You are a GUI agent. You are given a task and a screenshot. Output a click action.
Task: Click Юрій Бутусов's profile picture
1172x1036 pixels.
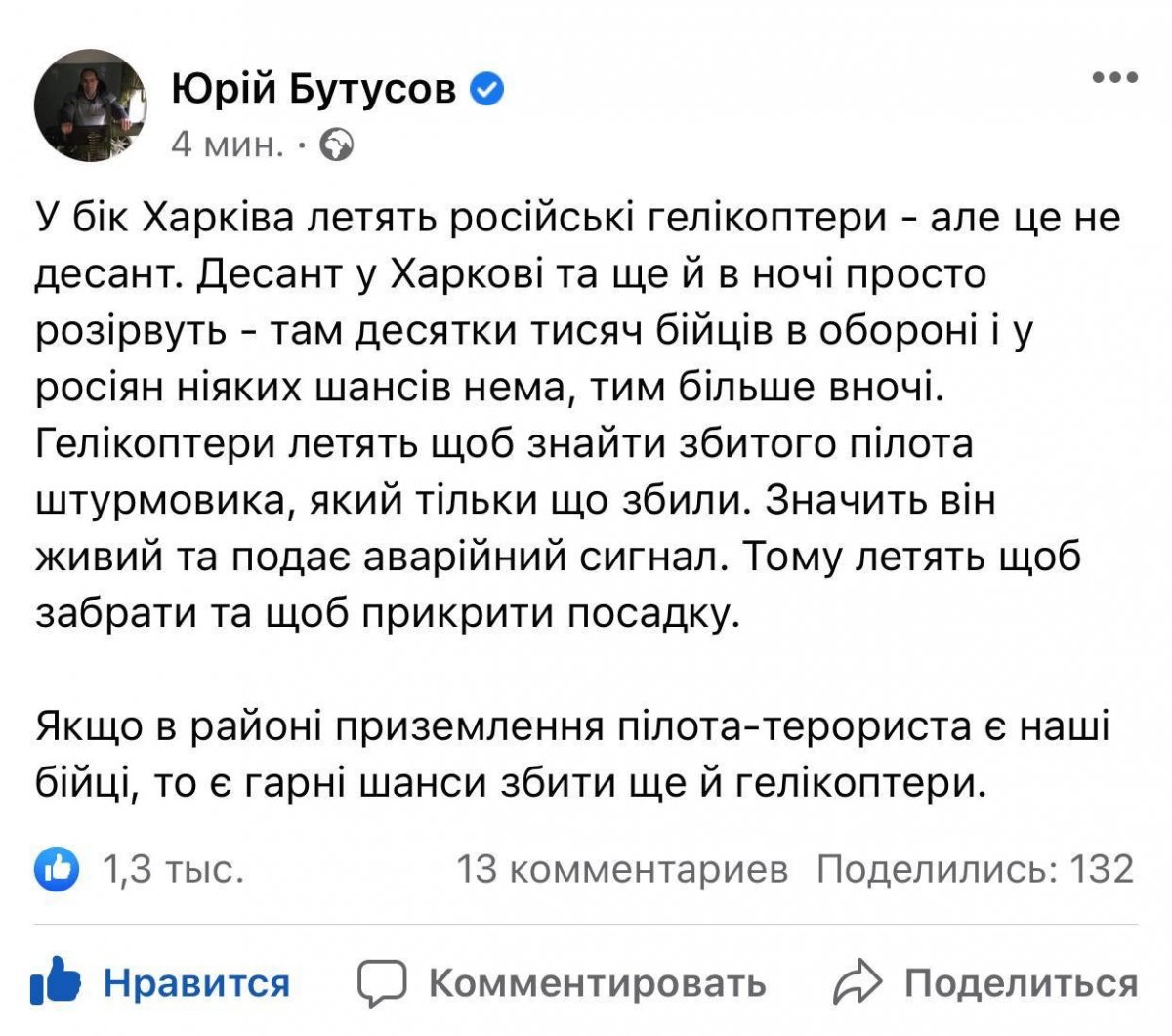(90, 107)
